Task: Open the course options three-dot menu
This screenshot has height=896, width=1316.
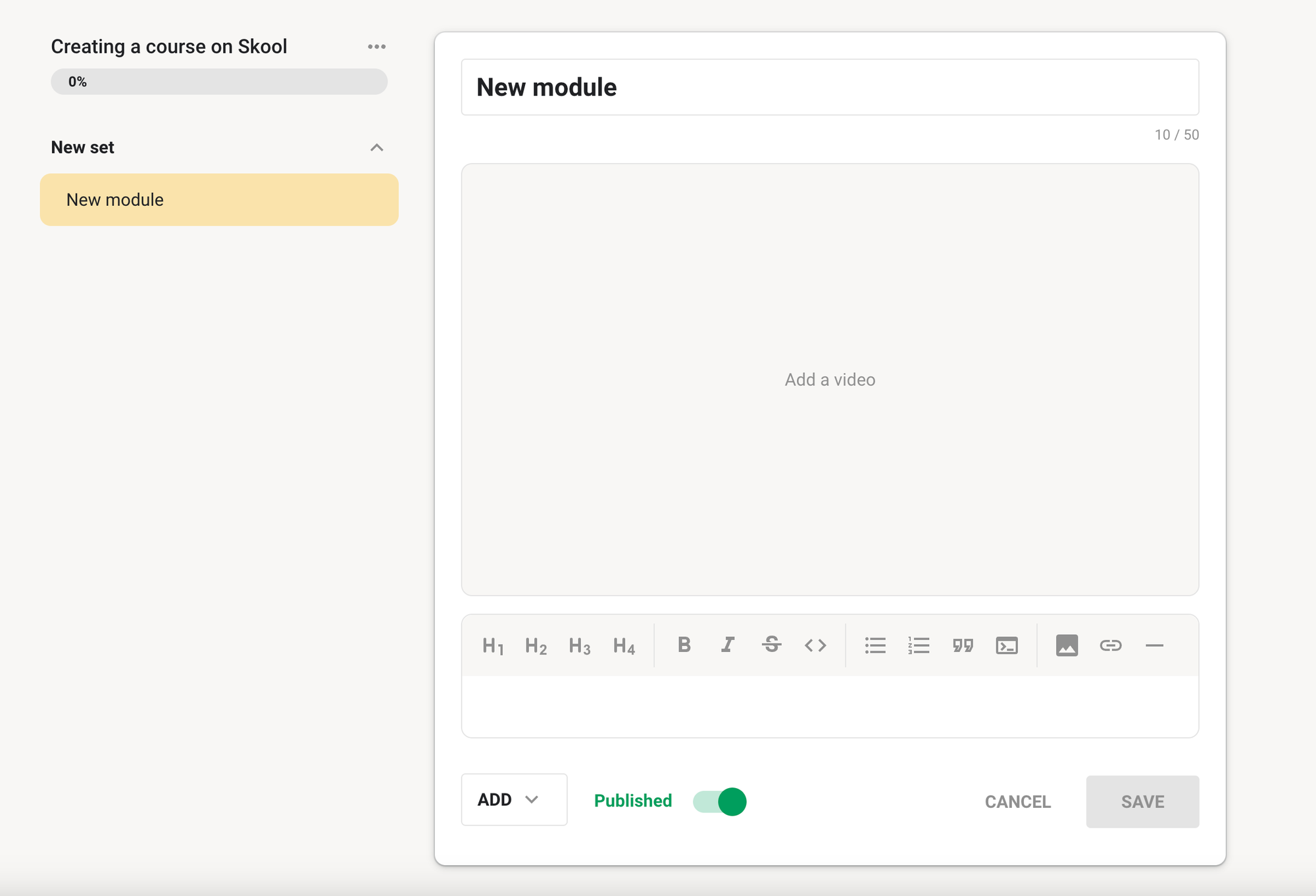Action: (376, 47)
